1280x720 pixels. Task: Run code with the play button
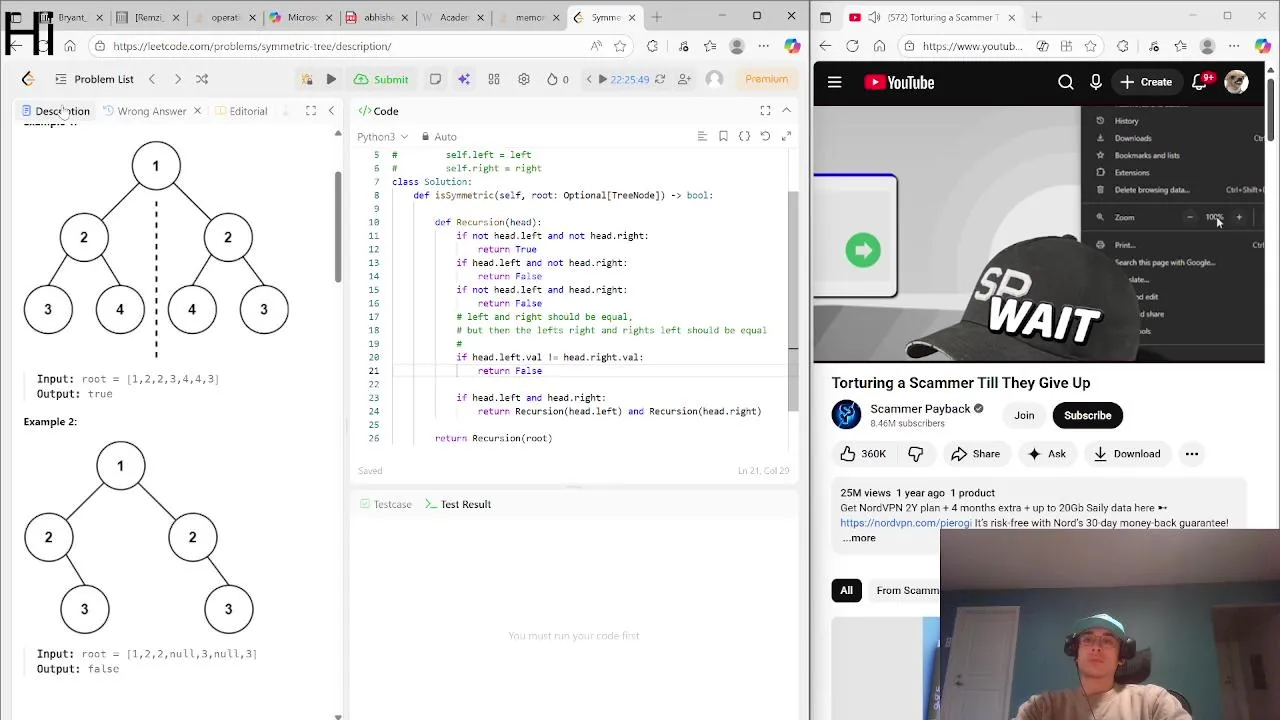[331, 79]
